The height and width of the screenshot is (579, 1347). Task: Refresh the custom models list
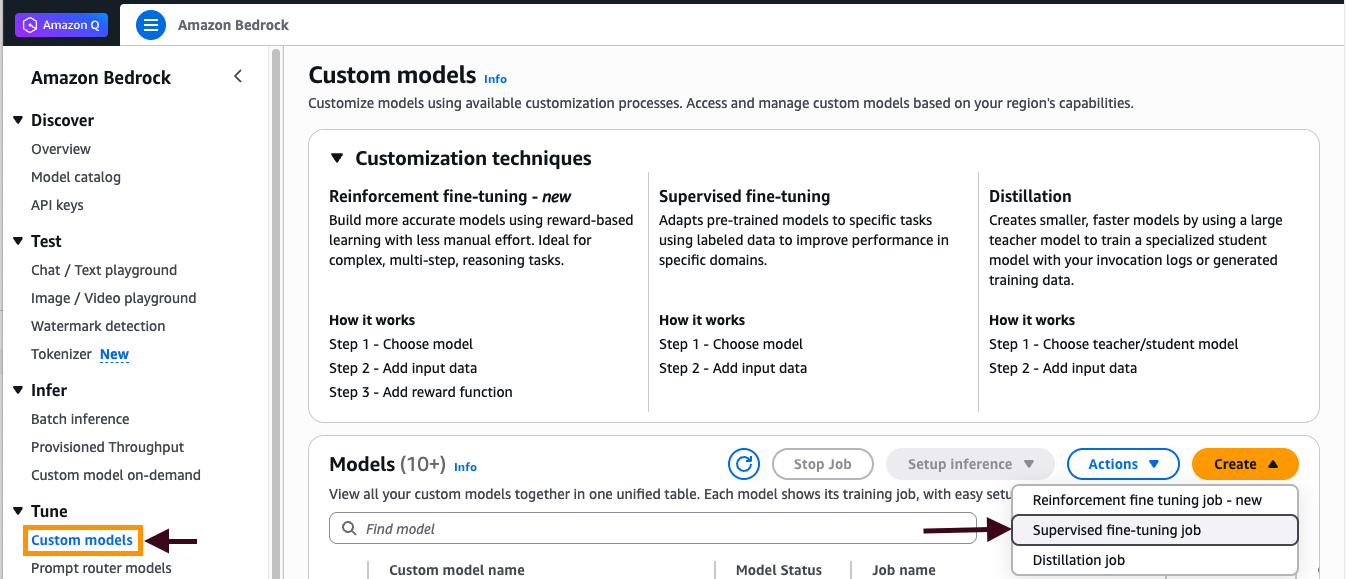743,463
